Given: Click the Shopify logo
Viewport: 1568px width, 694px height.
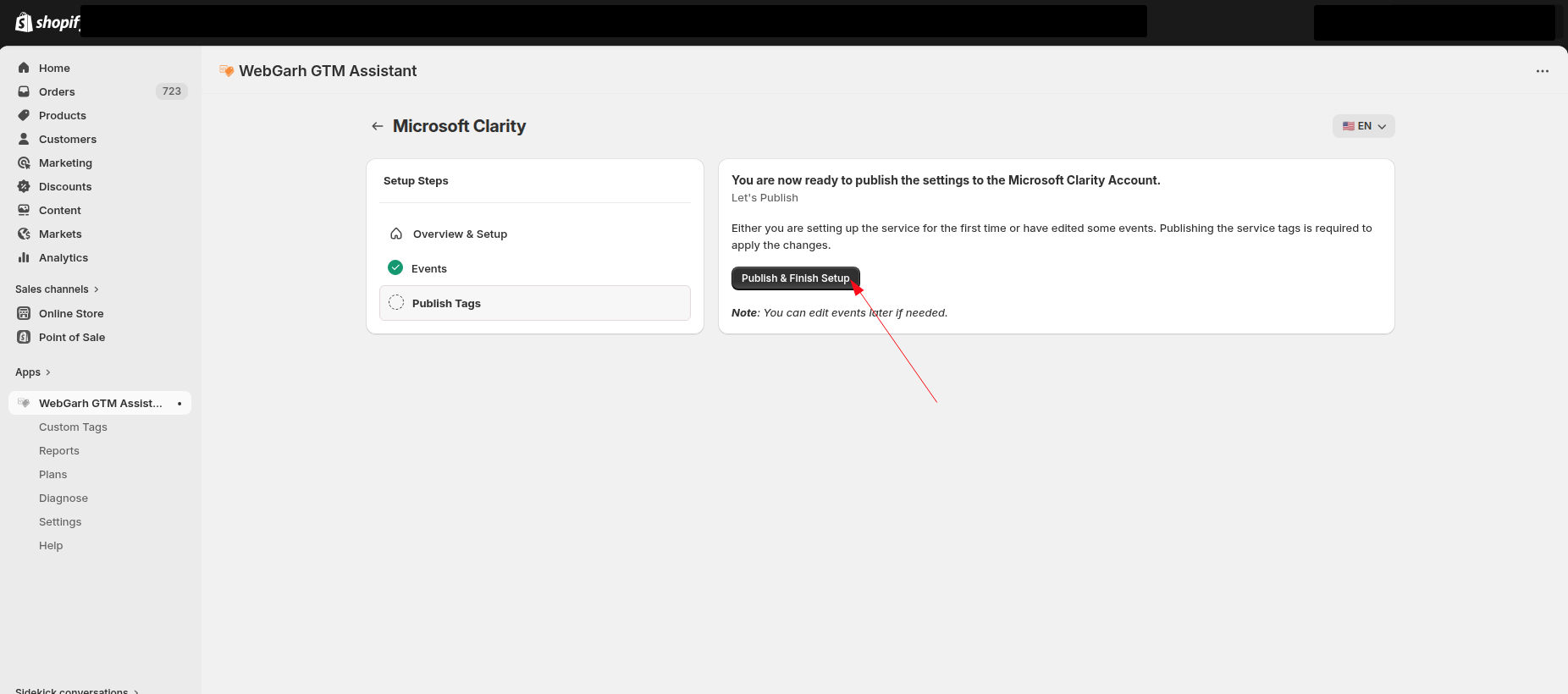Looking at the screenshot, I should tap(47, 22).
